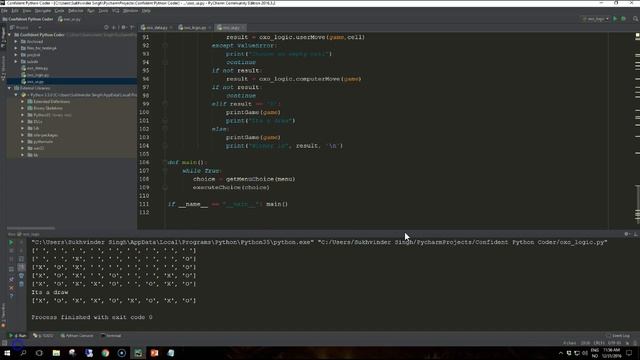Click Confident Python Coder breadcrumb
The image size is (640, 360).
pyautogui.click(x=28, y=19)
